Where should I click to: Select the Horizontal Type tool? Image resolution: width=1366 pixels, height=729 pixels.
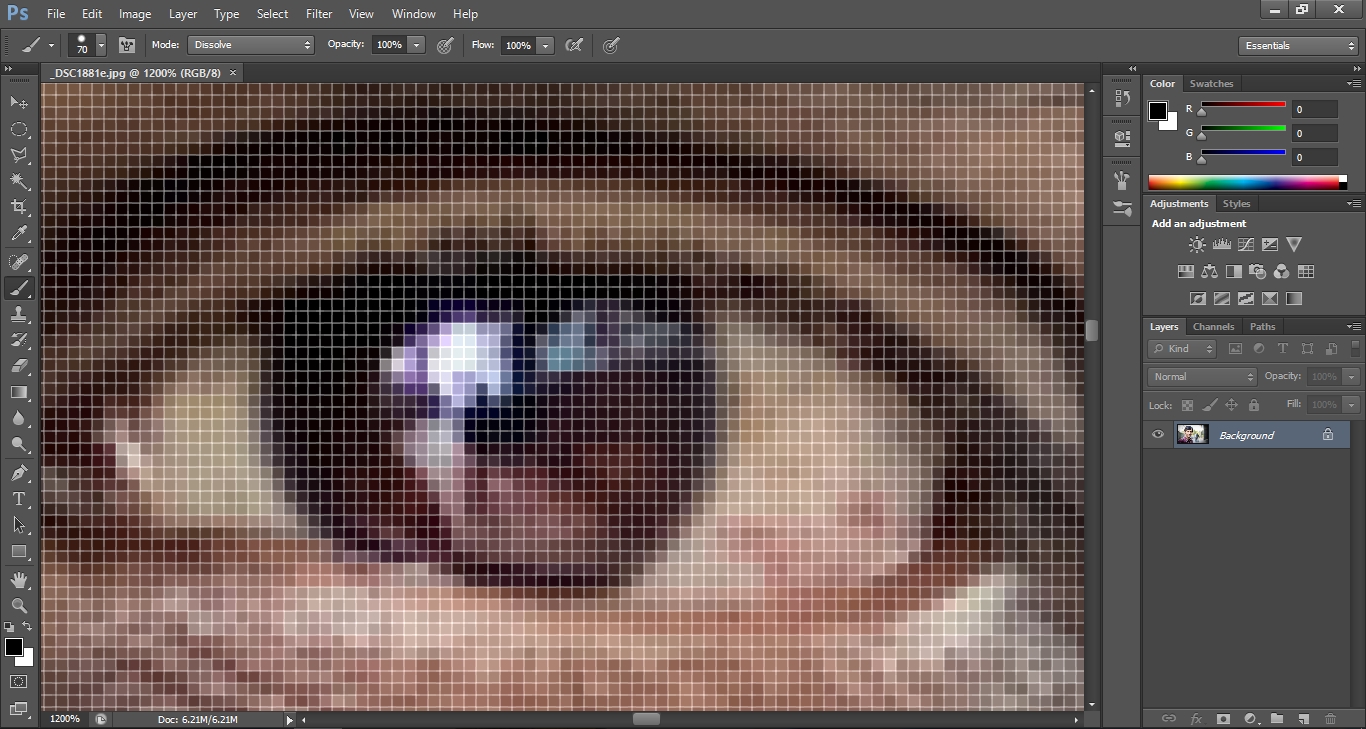[x=19, y=498]
